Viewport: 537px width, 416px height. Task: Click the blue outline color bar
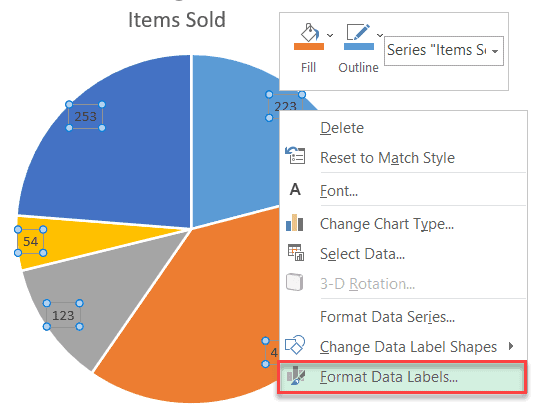click(x=359, y=47)
